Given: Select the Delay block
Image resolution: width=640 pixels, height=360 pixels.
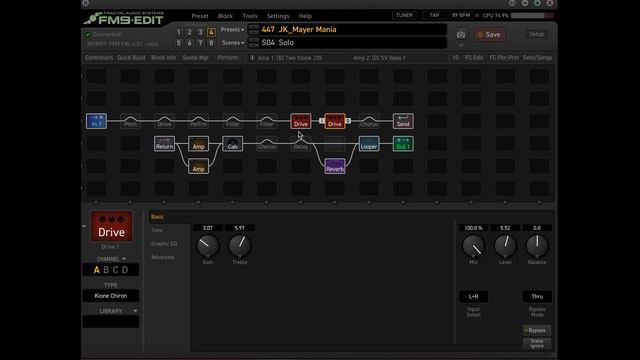Looking at the screenshot, I should [301, 144].
